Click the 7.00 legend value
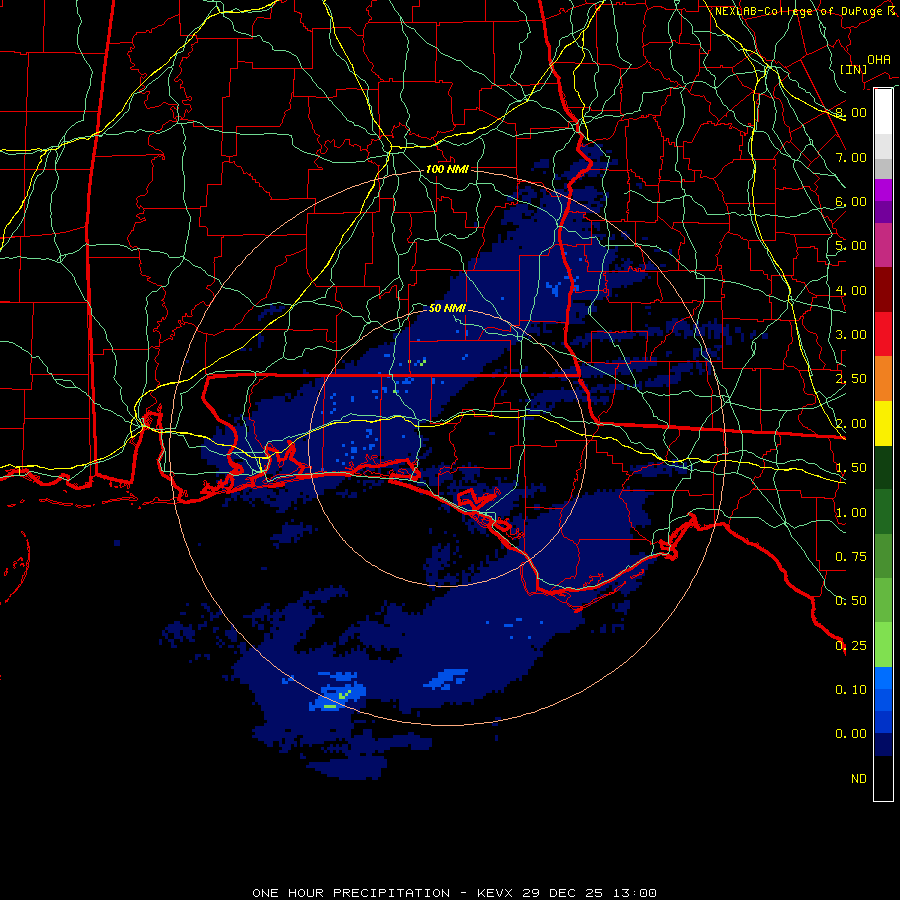The image size is (900, 900). 851,157
